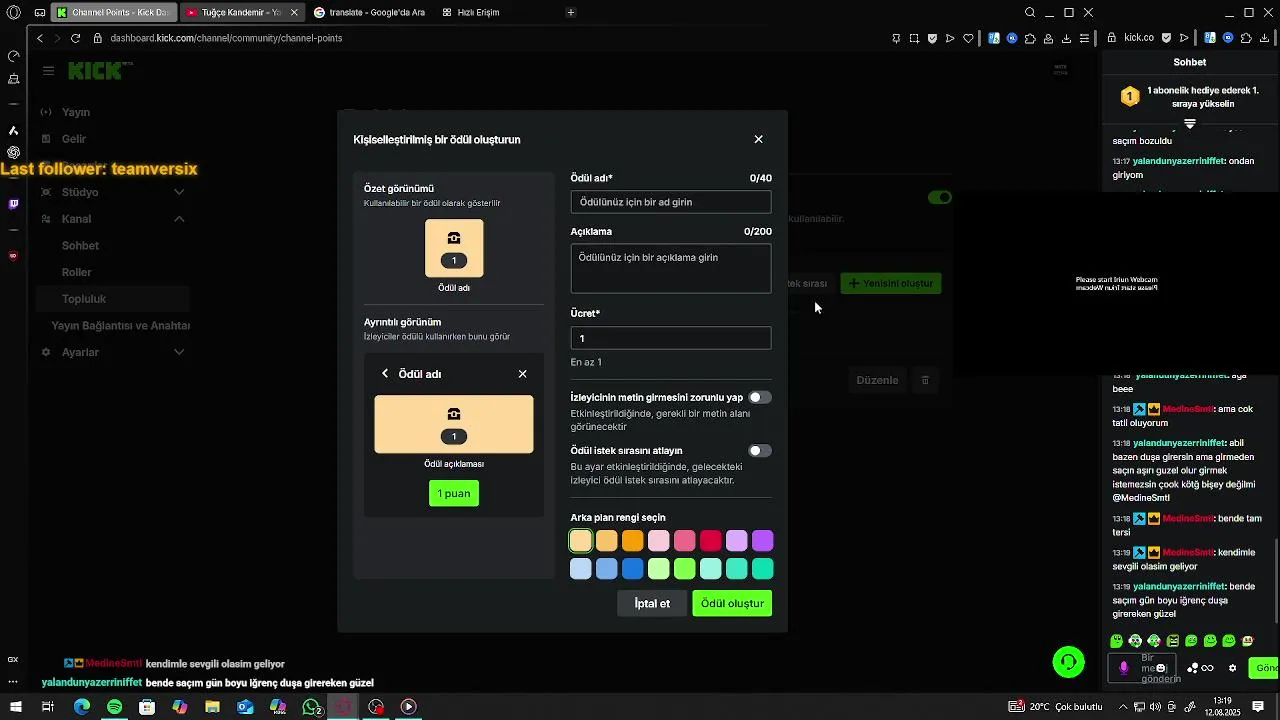This screenshot has height=720, width=1280.
Task: Open the easy setup sliders icon
Action: (x=1085, y=38)
